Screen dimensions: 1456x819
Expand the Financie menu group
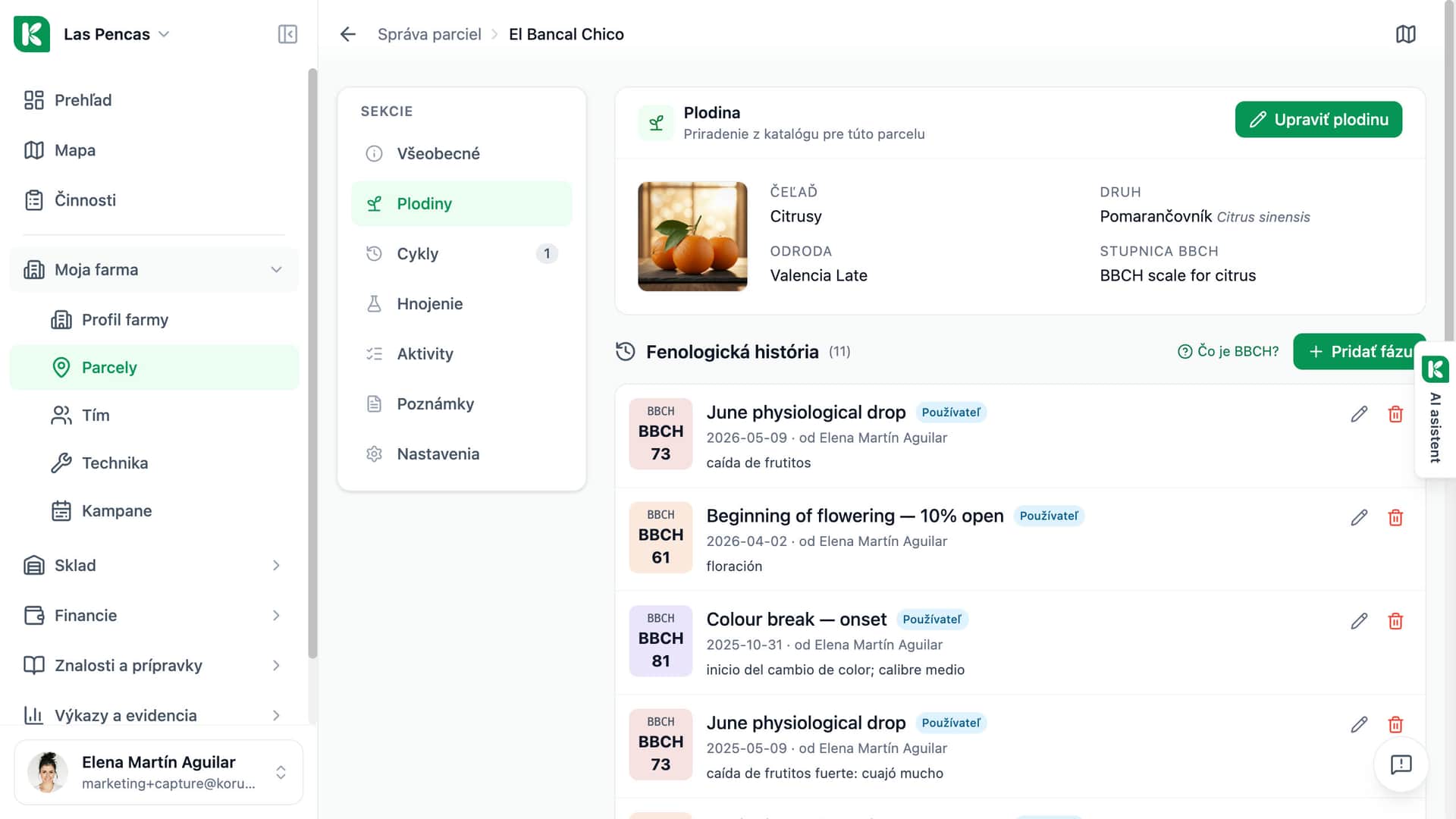pyautogui.click(x=154, y=616)
